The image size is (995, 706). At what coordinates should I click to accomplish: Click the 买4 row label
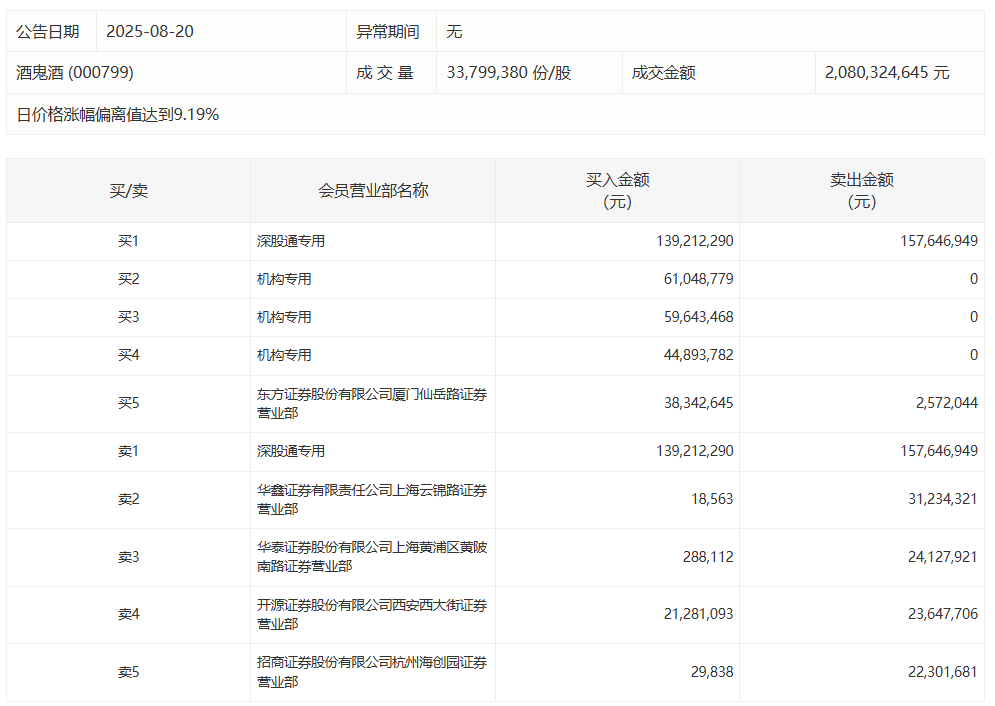pyautogui.click(x=128, y=355)
